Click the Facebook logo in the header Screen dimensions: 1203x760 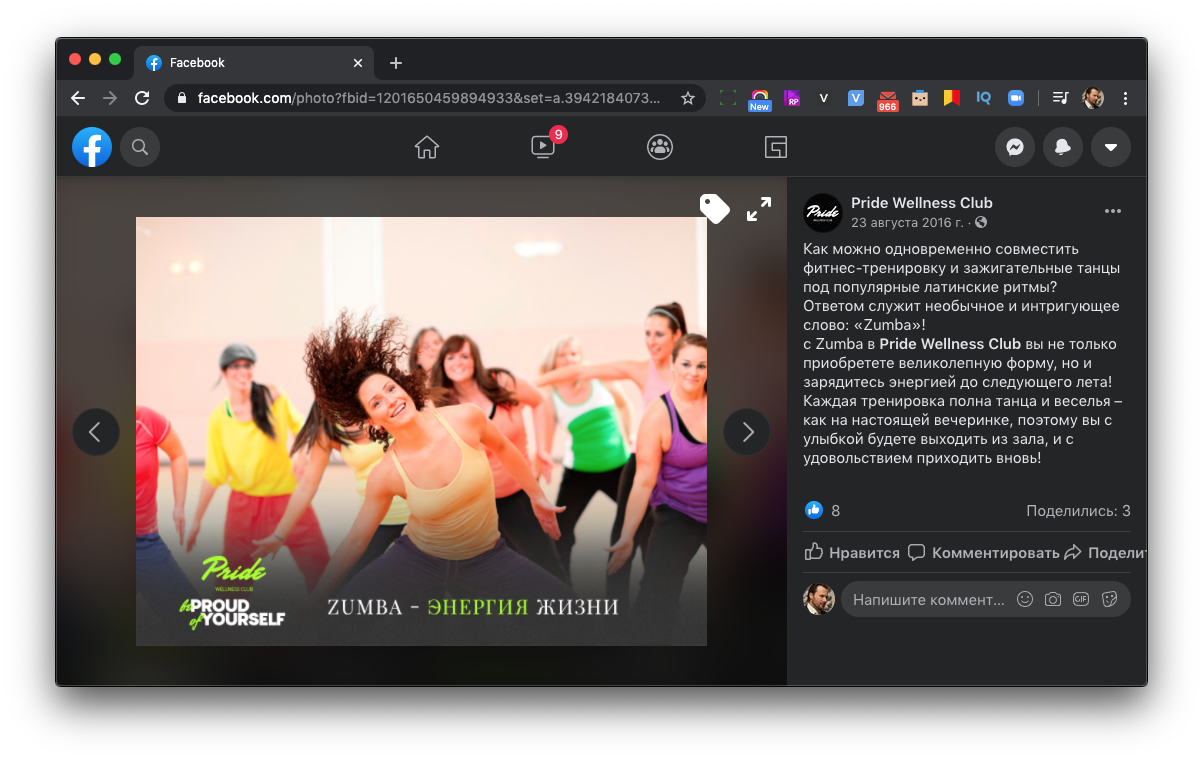pyautogui.click(x=92, y=147)
